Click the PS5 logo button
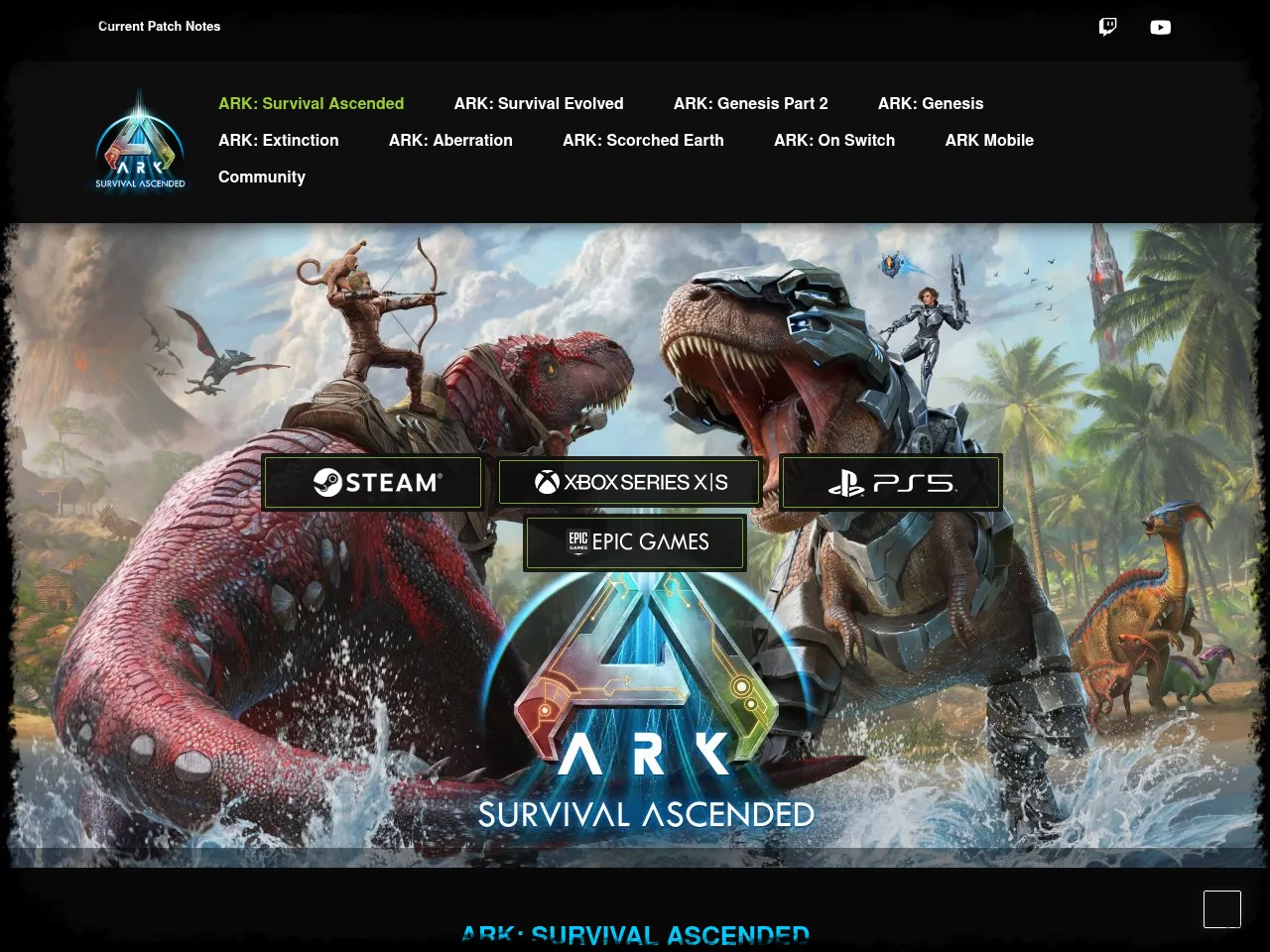The height and width of the screenshot is (952, 1270). point(846,483)
